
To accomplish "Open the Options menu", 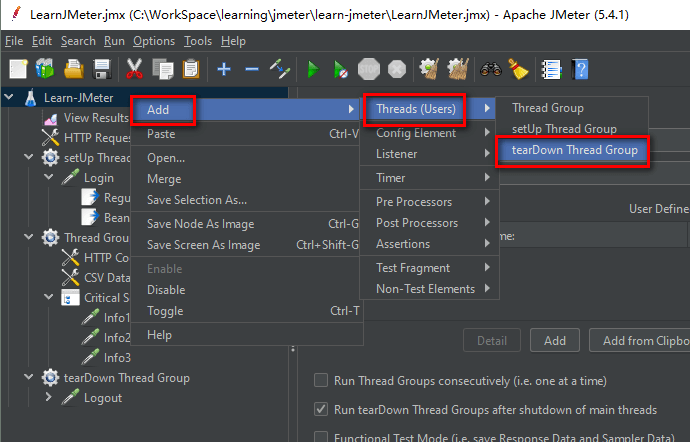I will [154, 41].
